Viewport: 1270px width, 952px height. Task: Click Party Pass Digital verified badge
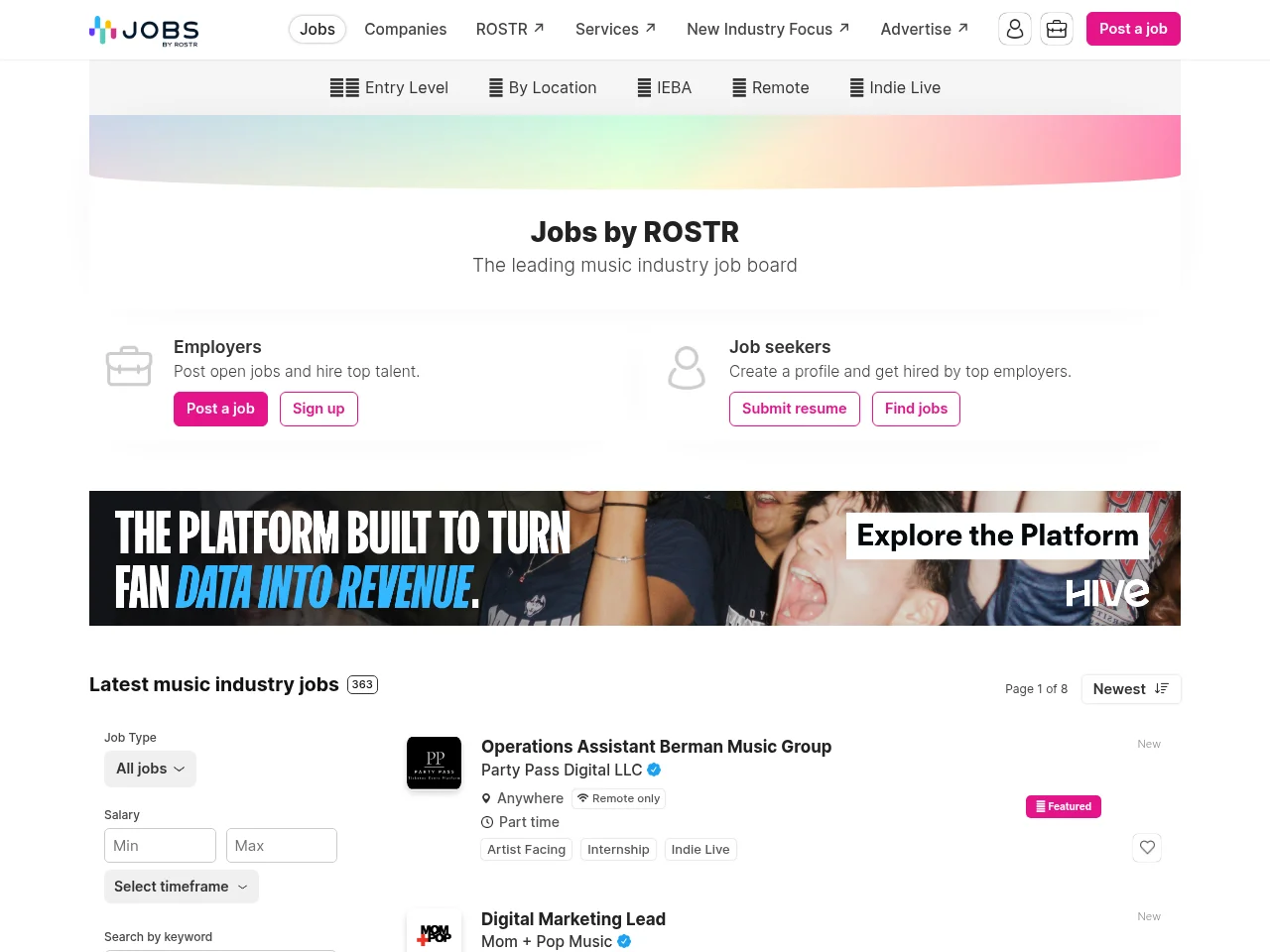coord(654,770)
